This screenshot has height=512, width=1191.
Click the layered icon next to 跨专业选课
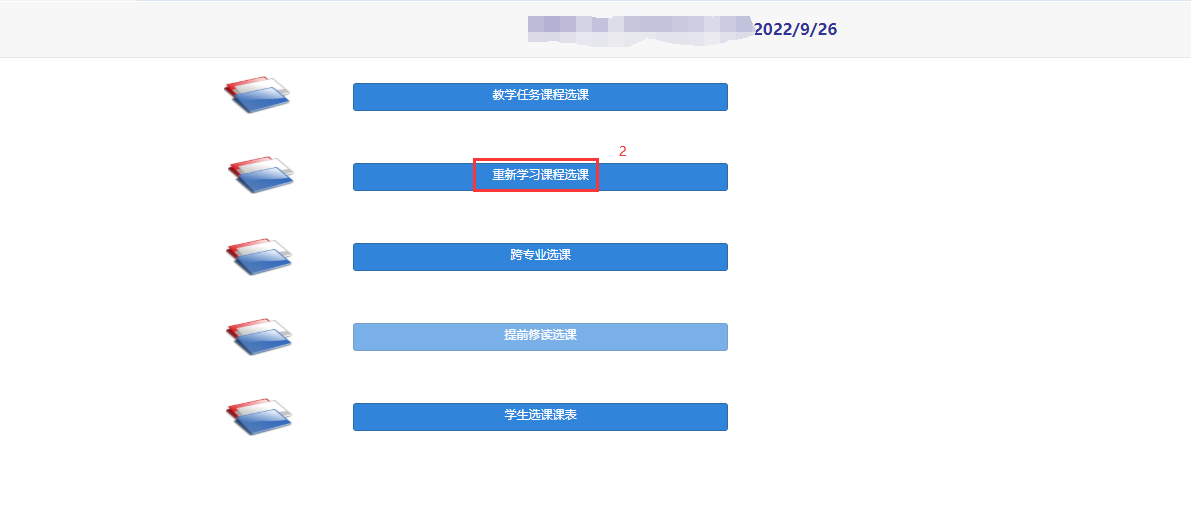pos(259,257)
